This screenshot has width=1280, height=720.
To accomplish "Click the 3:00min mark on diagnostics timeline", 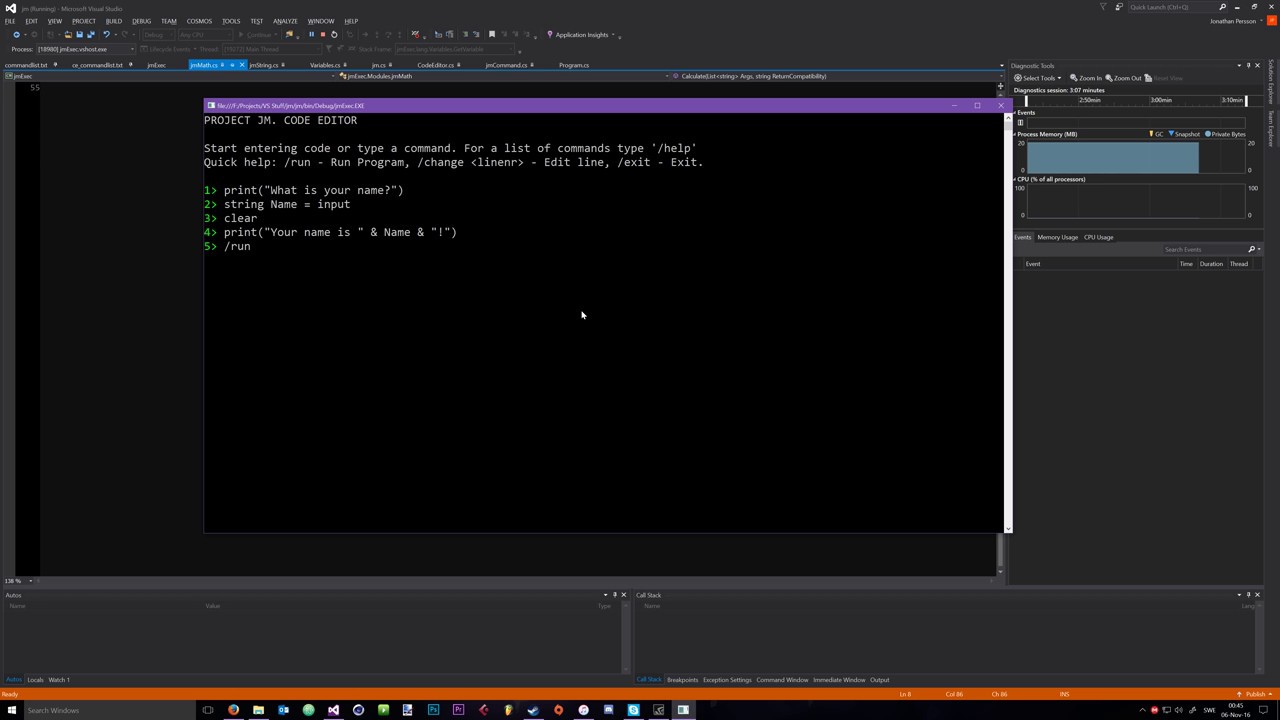I will tap(1160, 100).
